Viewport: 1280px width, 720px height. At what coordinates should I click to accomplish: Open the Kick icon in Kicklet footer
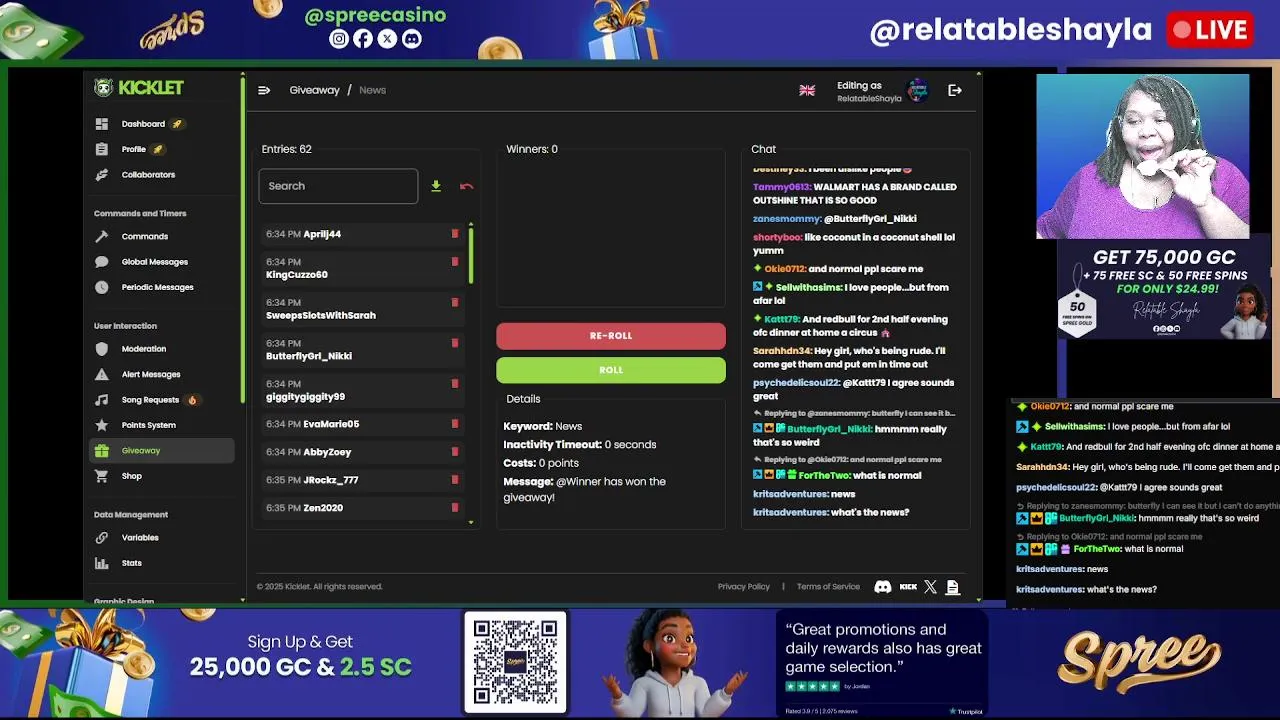tap(908, 587)
